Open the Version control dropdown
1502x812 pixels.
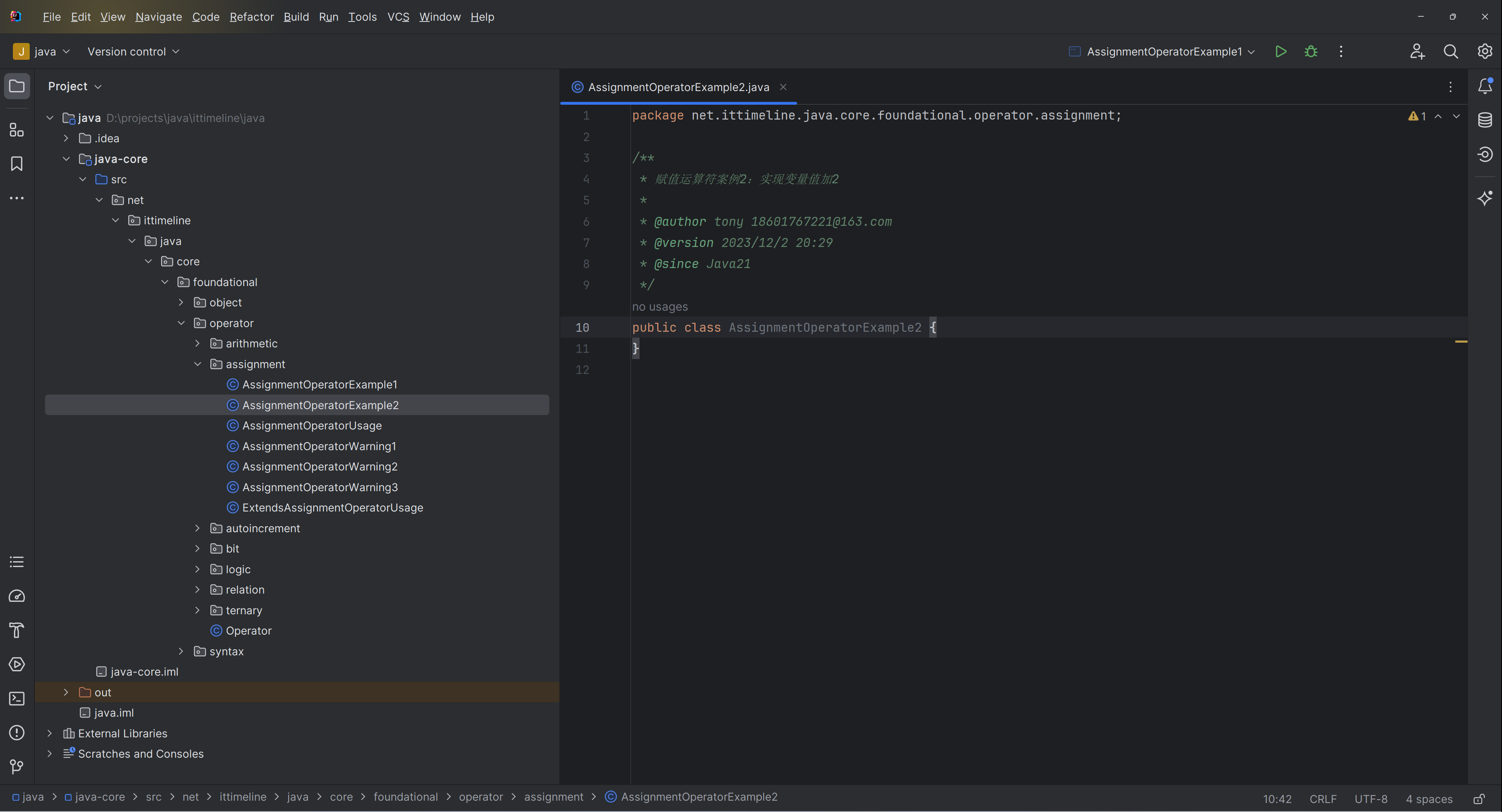133,51
